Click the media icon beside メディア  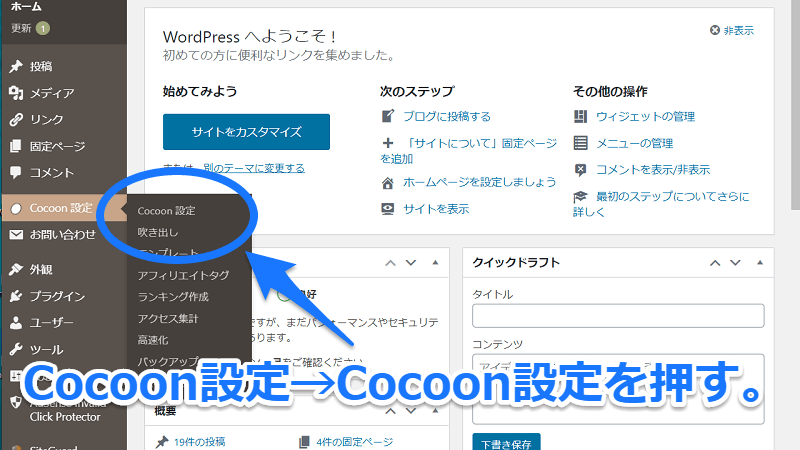point(15,93)
